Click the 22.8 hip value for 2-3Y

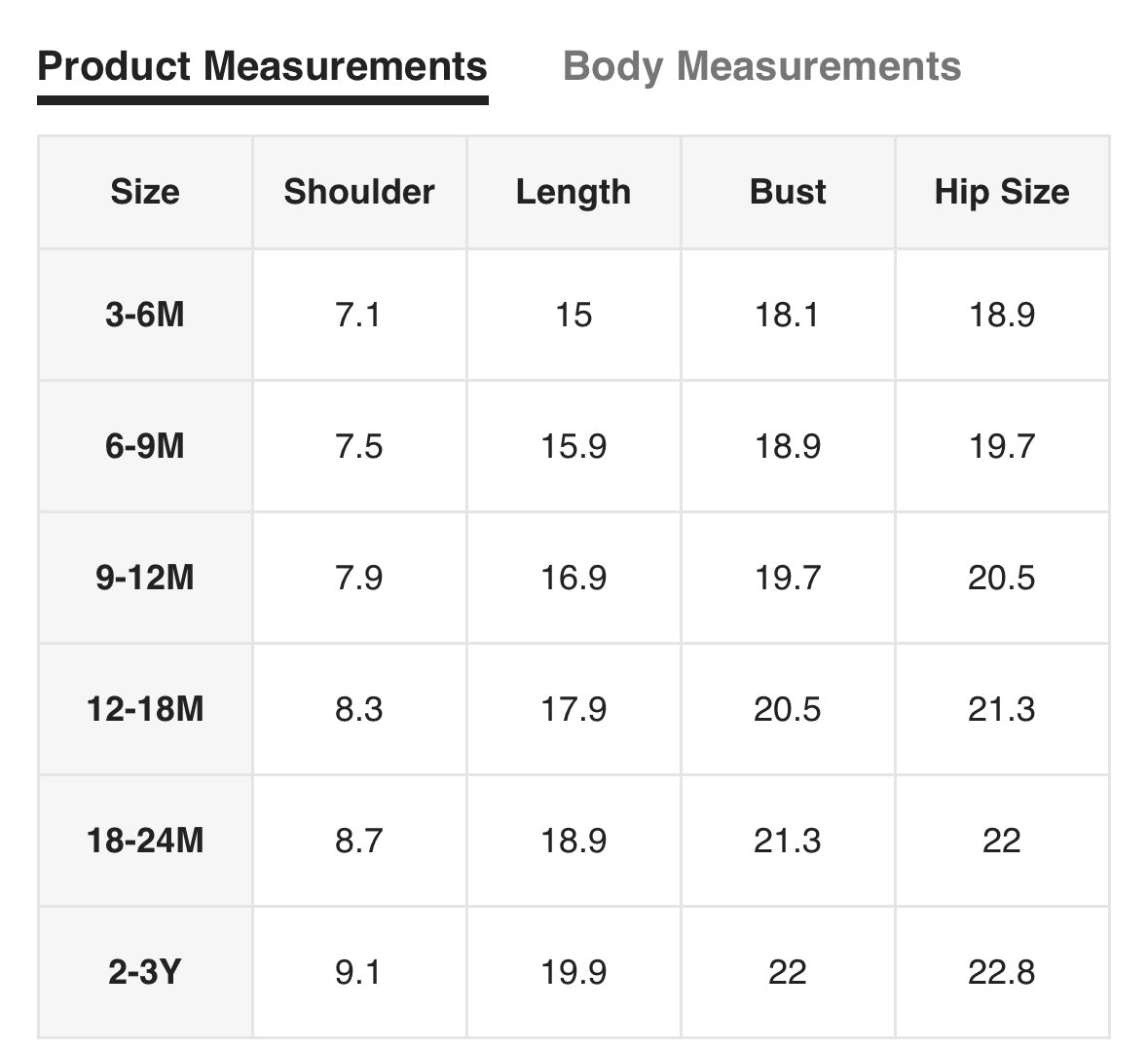pos(1001,972)
